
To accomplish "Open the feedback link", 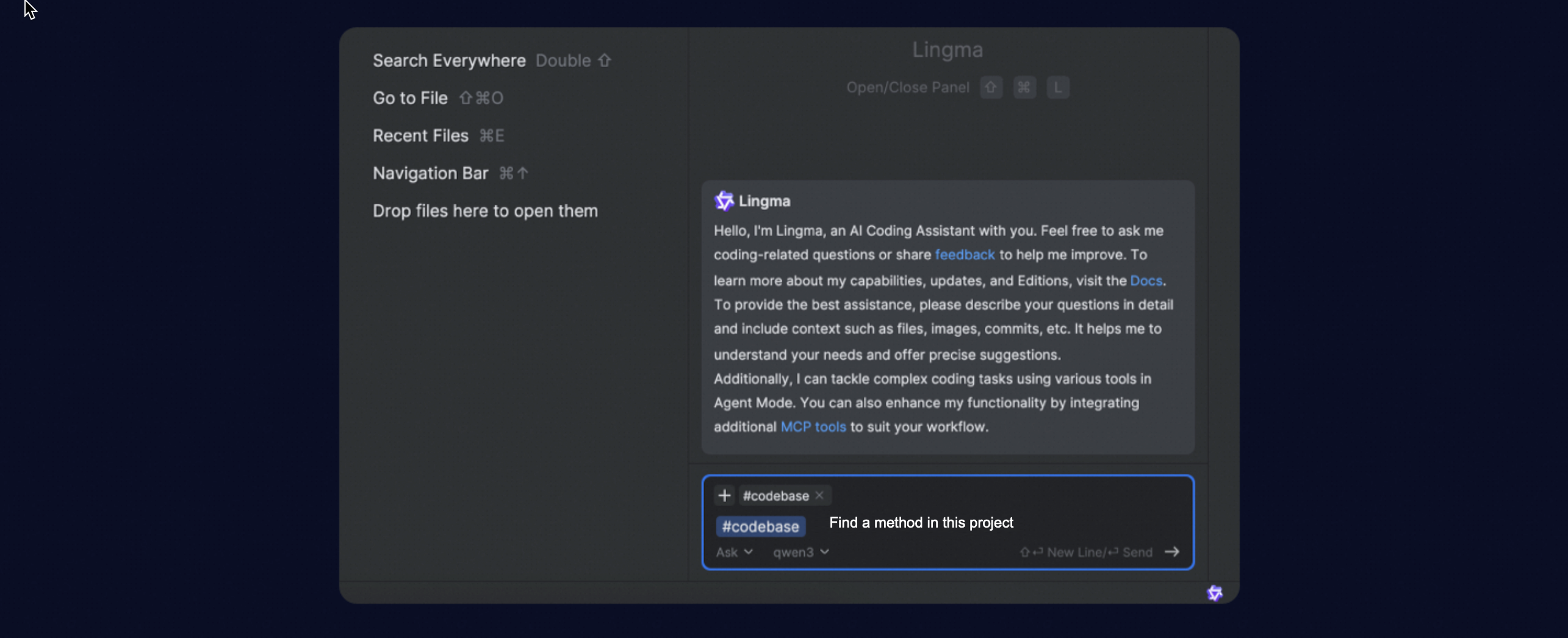I will click(965, 255).
